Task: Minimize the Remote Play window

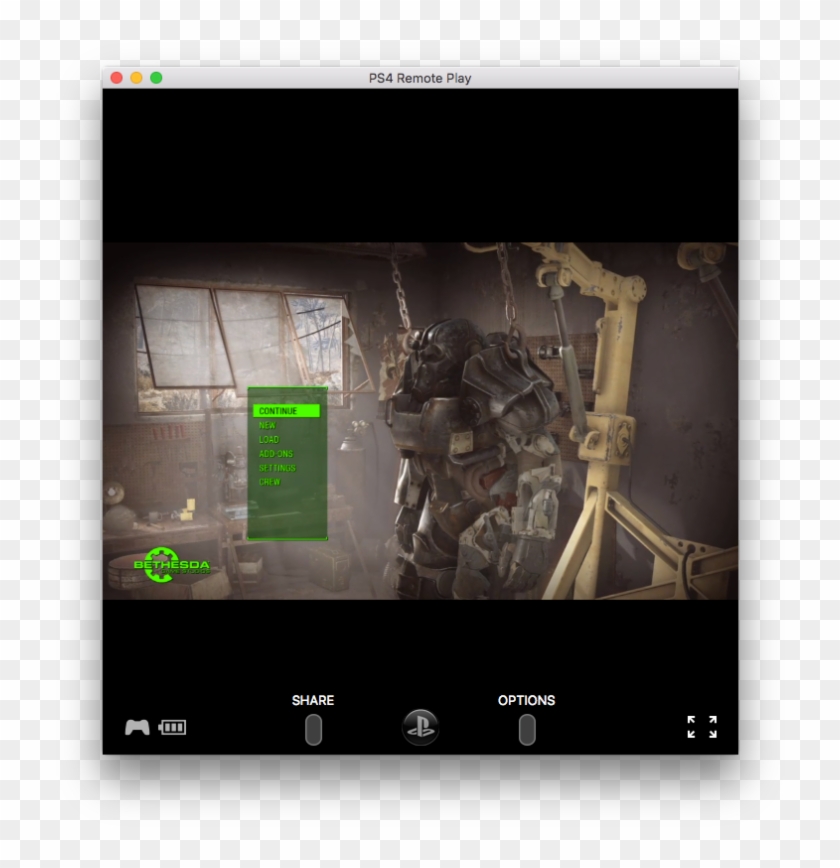Action: point(136,75)
